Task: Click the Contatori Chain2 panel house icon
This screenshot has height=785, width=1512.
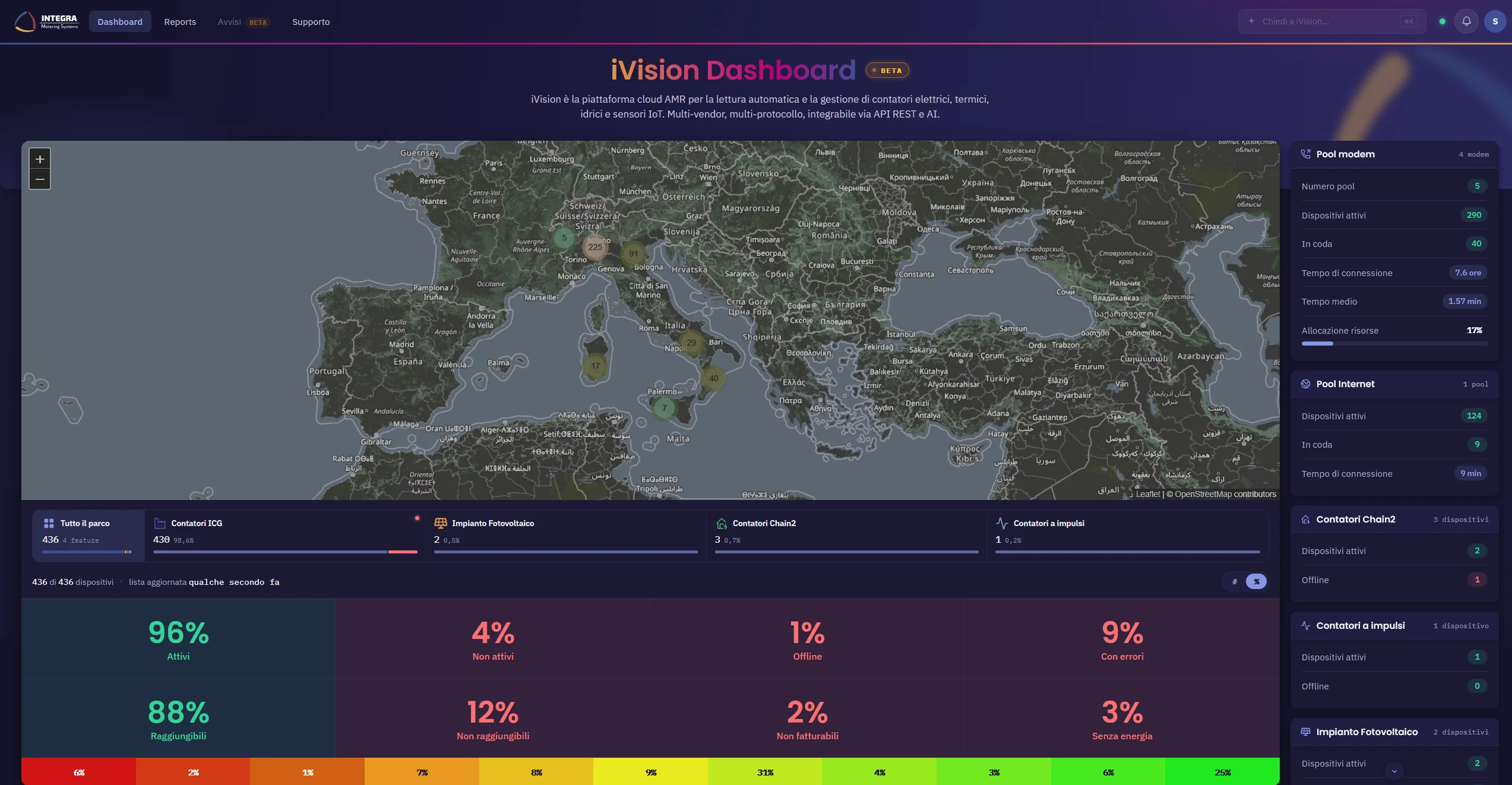Action: point(1305,520)
